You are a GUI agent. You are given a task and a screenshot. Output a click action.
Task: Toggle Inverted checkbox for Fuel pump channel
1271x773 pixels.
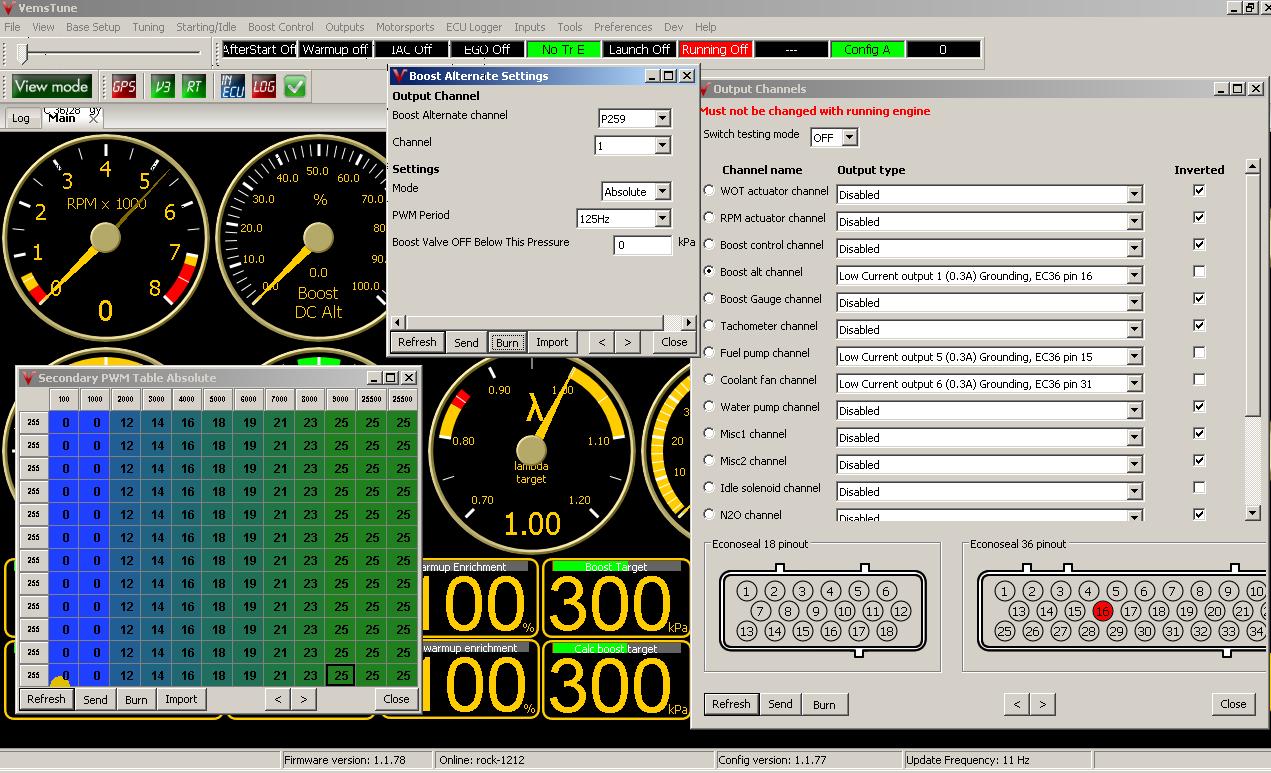click(x=1199, y=352)
